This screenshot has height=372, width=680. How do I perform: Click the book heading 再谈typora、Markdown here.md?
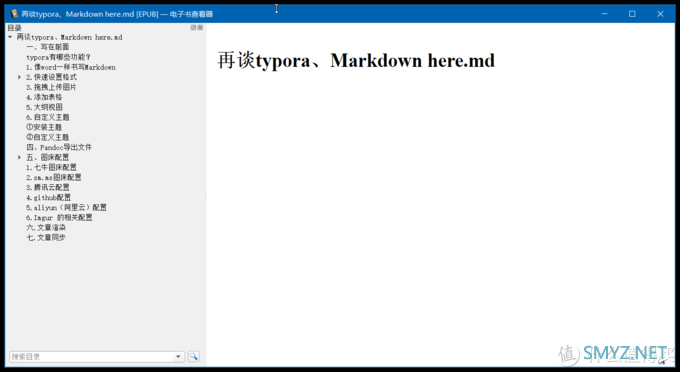(356, 61)
